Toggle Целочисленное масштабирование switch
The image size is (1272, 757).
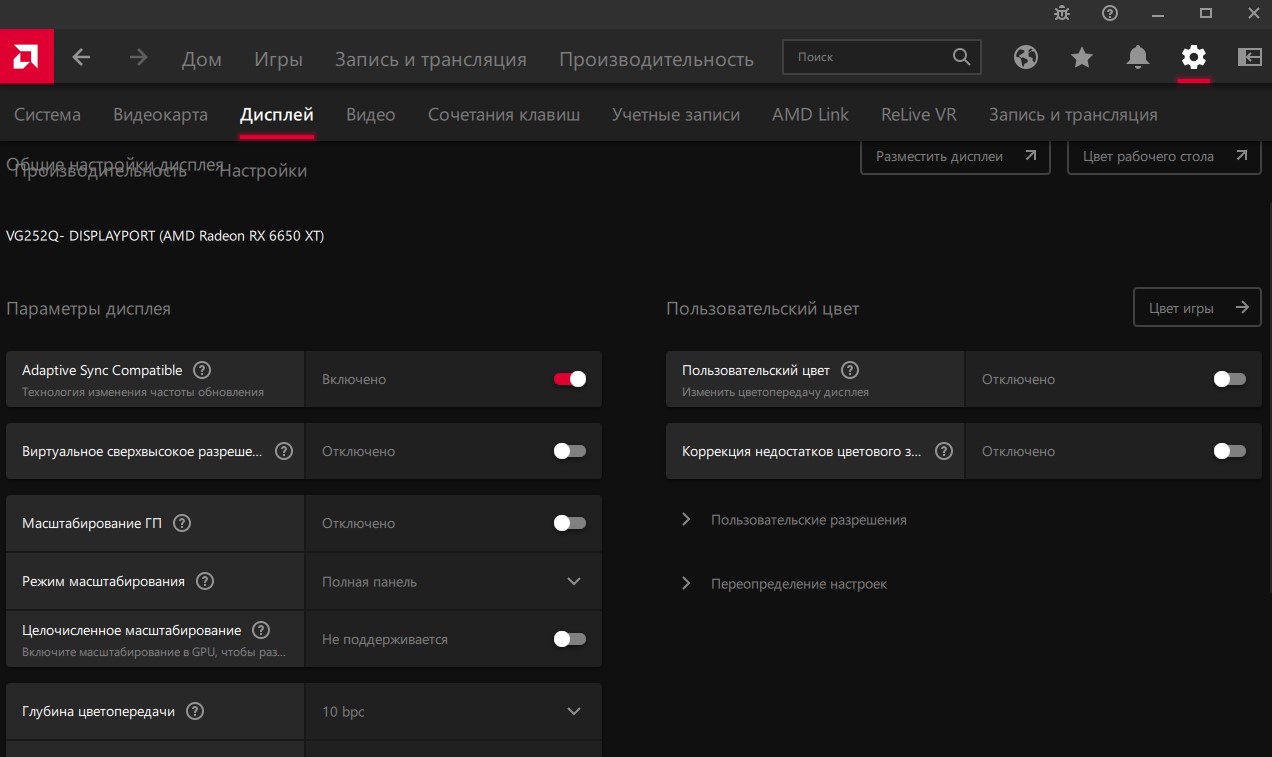tap(570, 639)
